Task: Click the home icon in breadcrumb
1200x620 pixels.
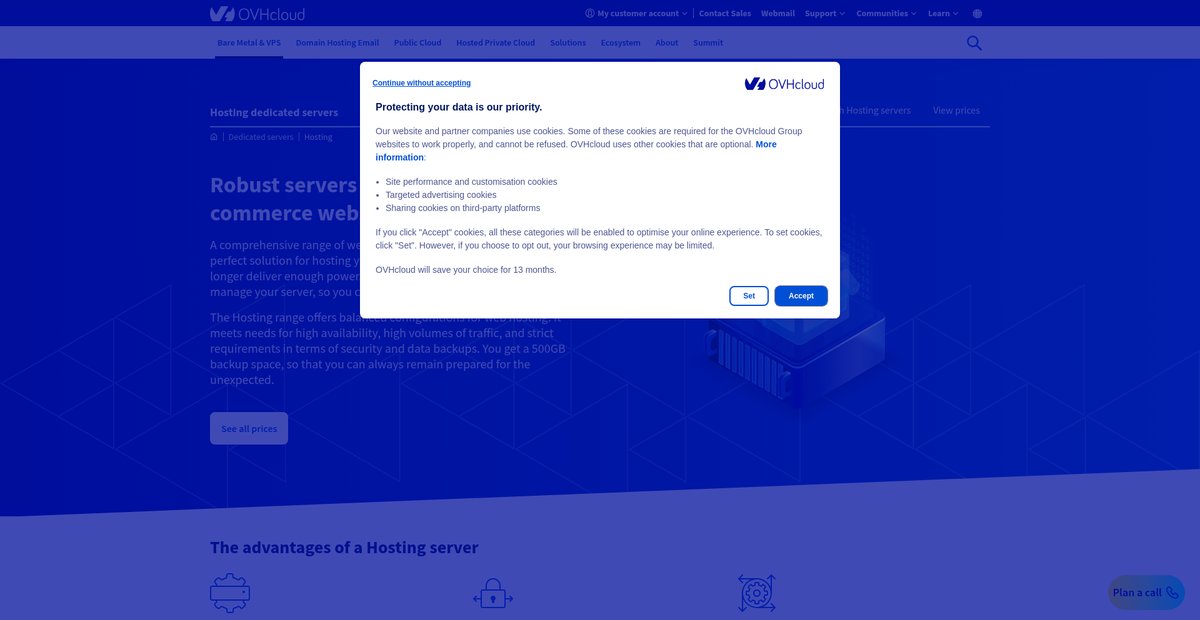Action: [214, 137]
